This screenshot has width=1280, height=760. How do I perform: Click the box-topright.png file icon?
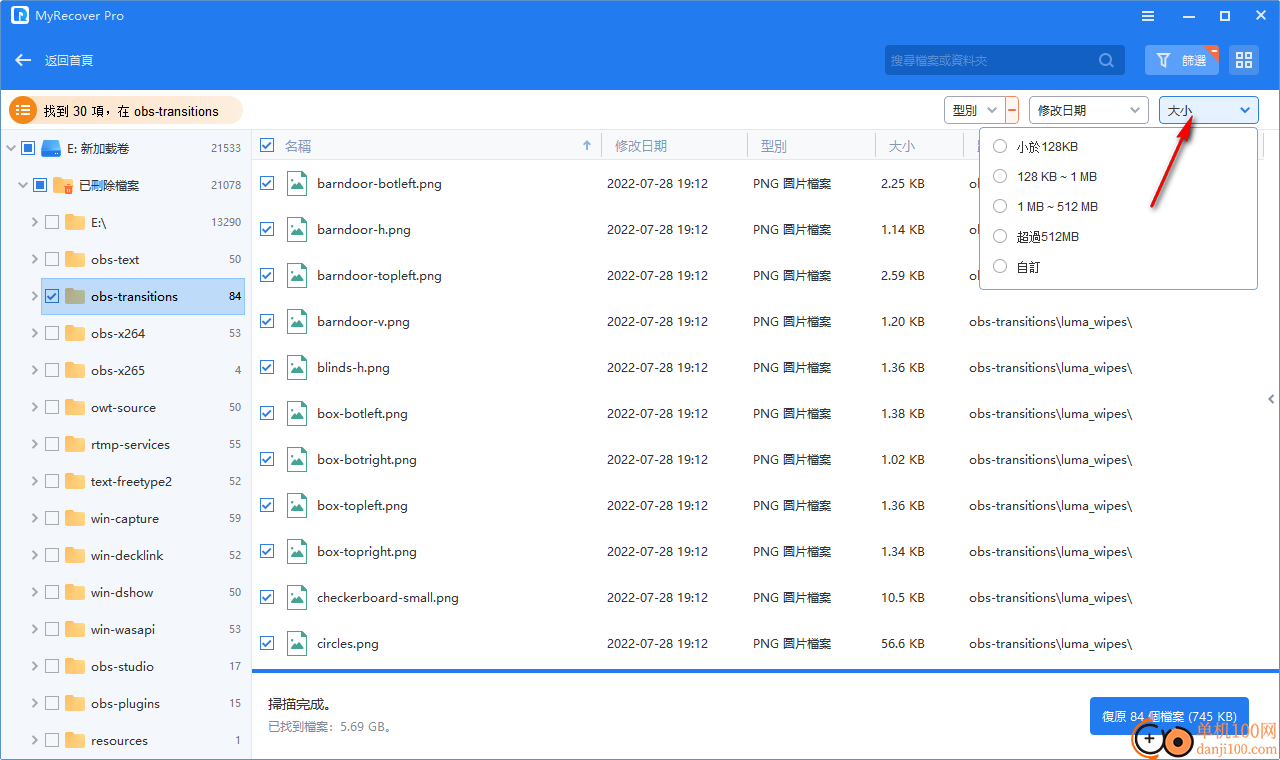click(296, 551)
